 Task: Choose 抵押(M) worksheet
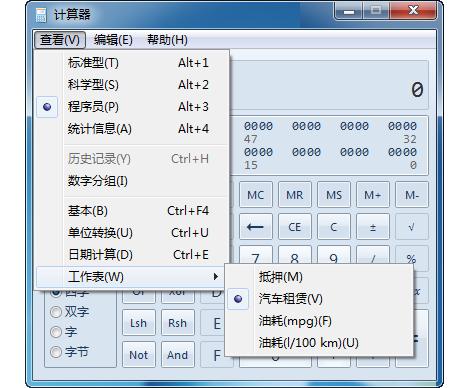tap(319, 277)
